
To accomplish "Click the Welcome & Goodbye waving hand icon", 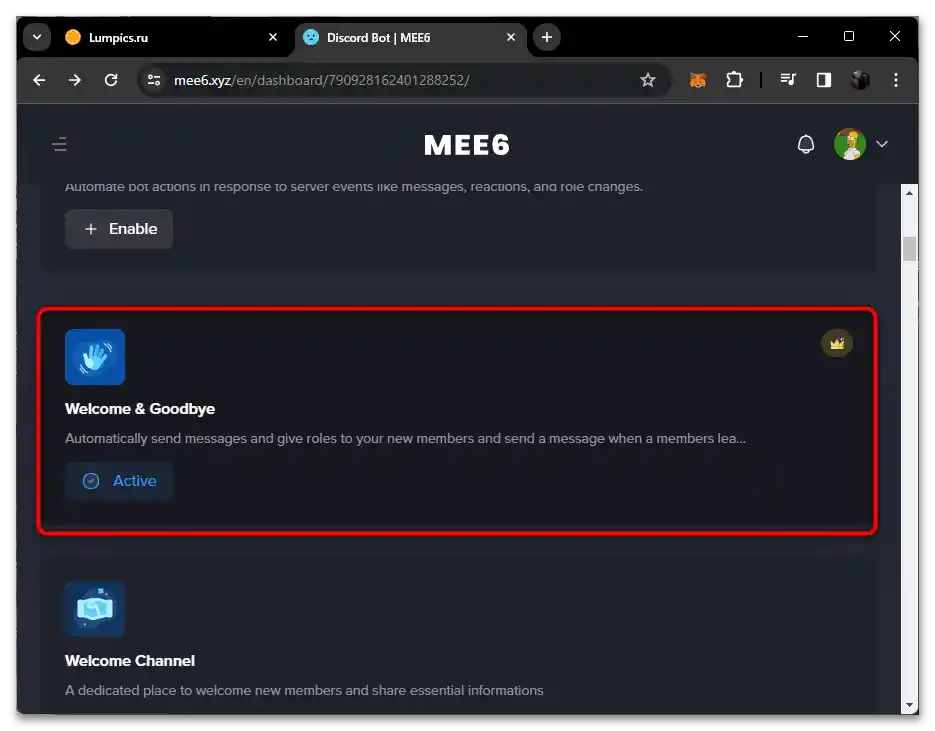I will click(x=95, y=357).
